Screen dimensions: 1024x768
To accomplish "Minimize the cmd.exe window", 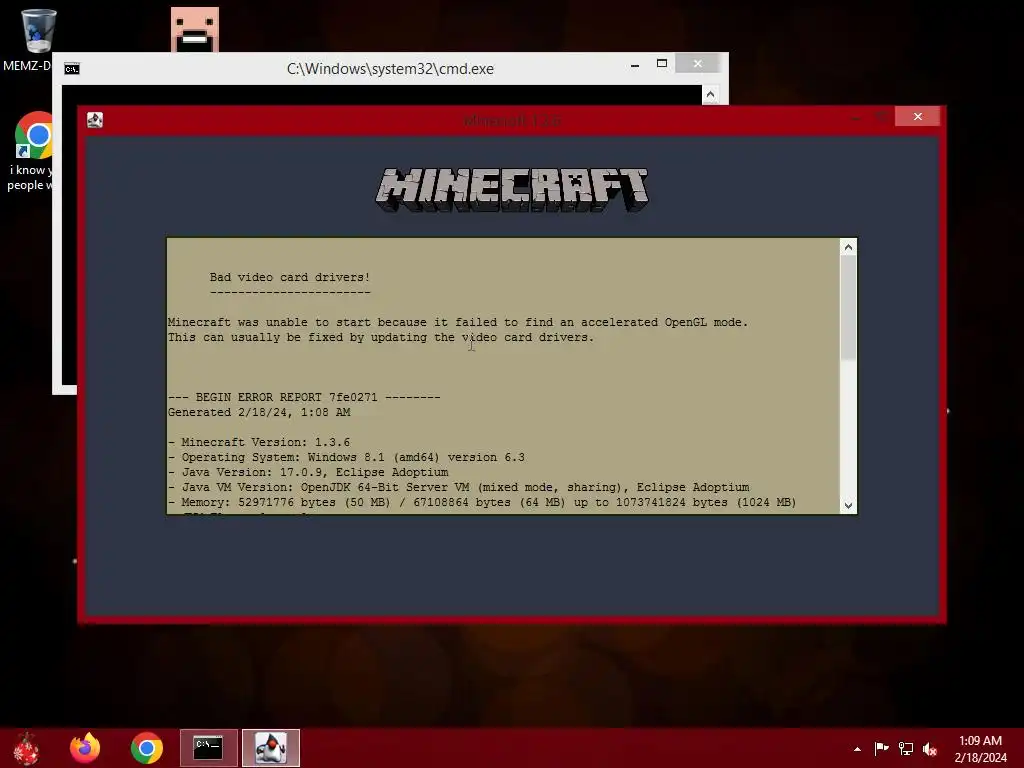I will 635,65.
